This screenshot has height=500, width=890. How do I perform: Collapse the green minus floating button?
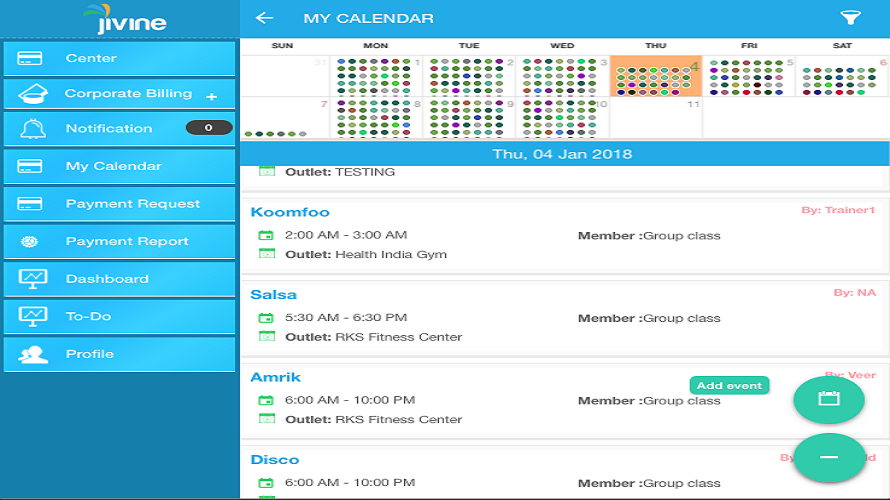coord(829,457)
